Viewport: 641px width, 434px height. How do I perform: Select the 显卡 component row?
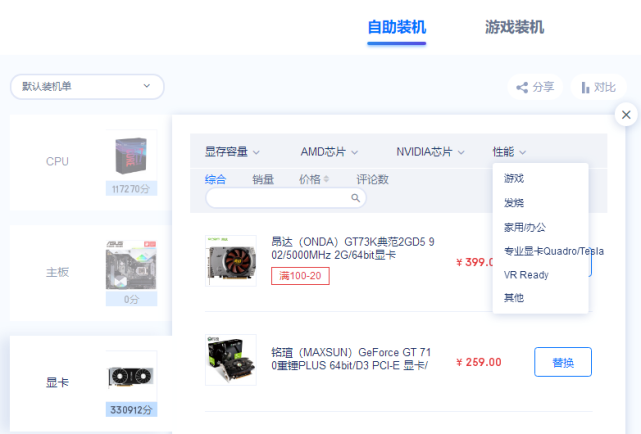[91, 383]
